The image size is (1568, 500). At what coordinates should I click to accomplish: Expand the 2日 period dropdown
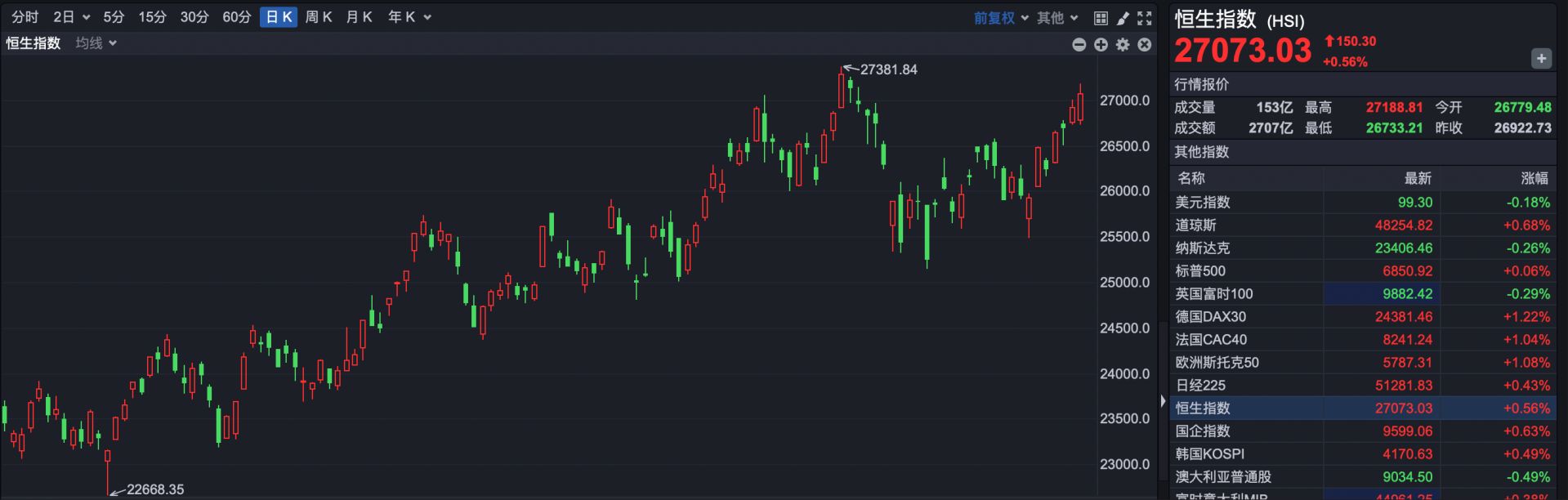coord(71,17)
